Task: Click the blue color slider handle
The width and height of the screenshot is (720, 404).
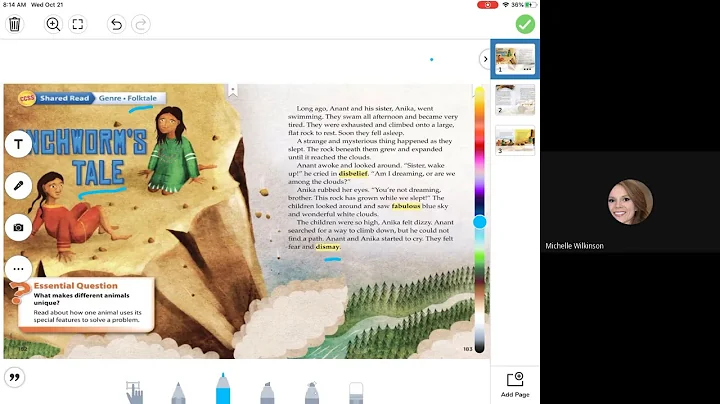Action: pos(479,222)
